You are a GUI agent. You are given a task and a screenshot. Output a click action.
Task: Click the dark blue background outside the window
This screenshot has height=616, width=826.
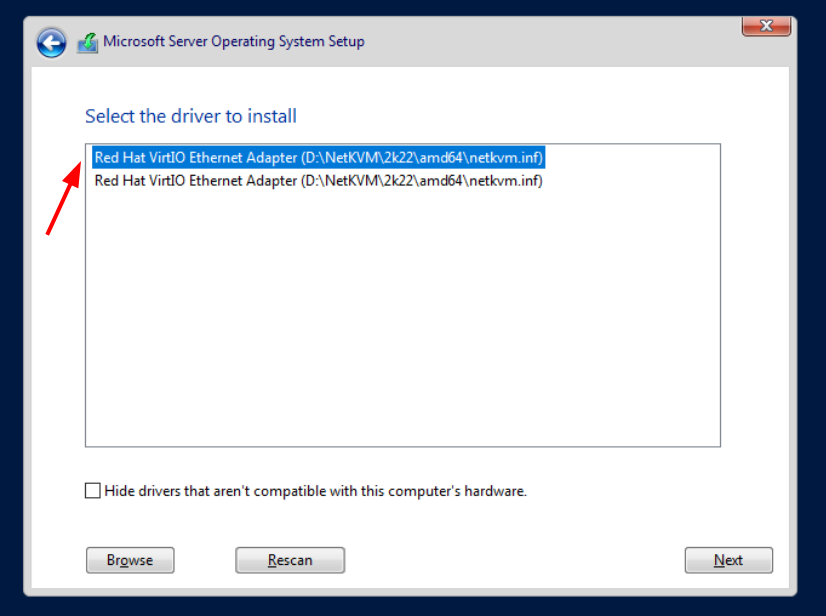pos(10,300)
